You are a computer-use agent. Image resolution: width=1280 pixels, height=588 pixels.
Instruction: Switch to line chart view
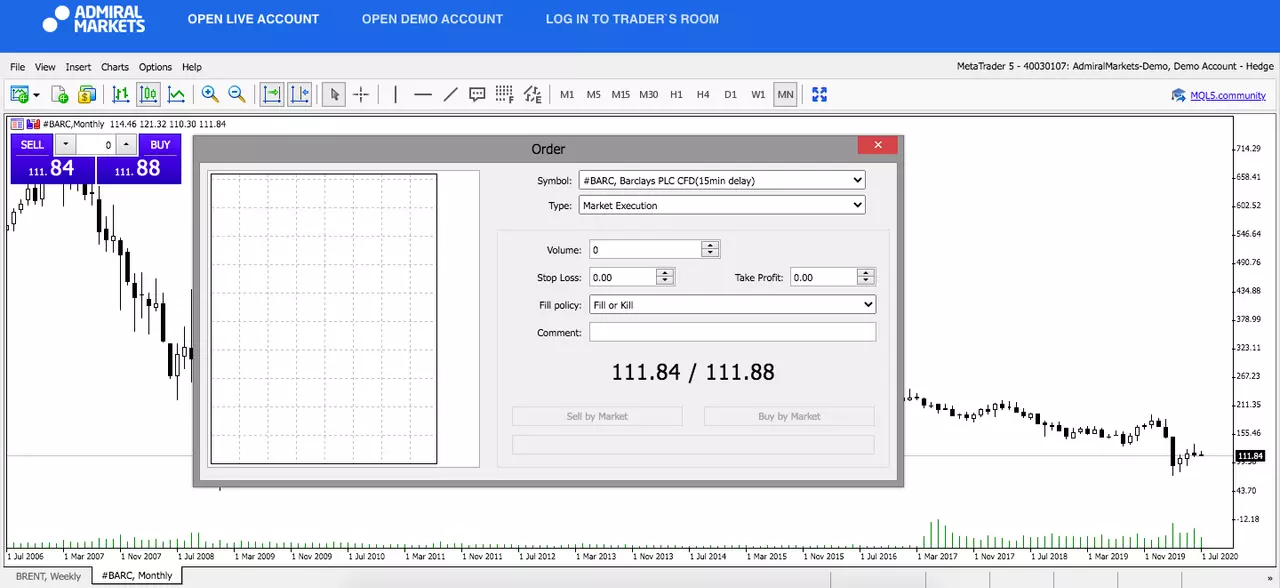click(x=176, y=94)
